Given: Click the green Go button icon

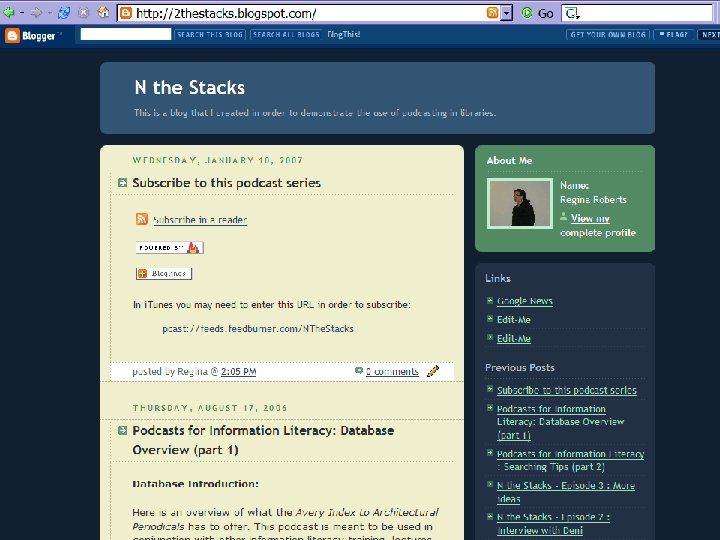Looking at the screenshot, I should pos(527,13).
